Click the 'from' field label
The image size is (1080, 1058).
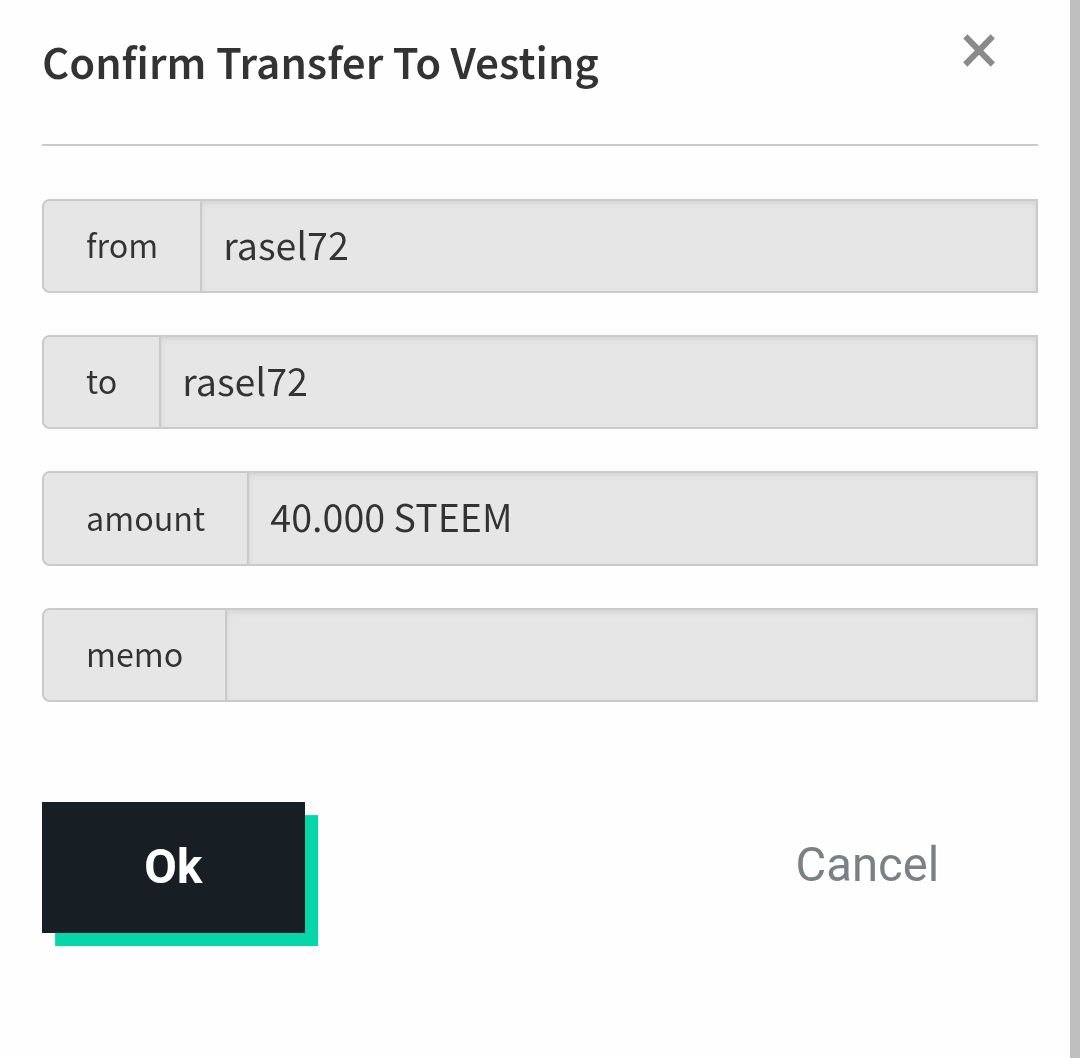click(x=122, y=246)
